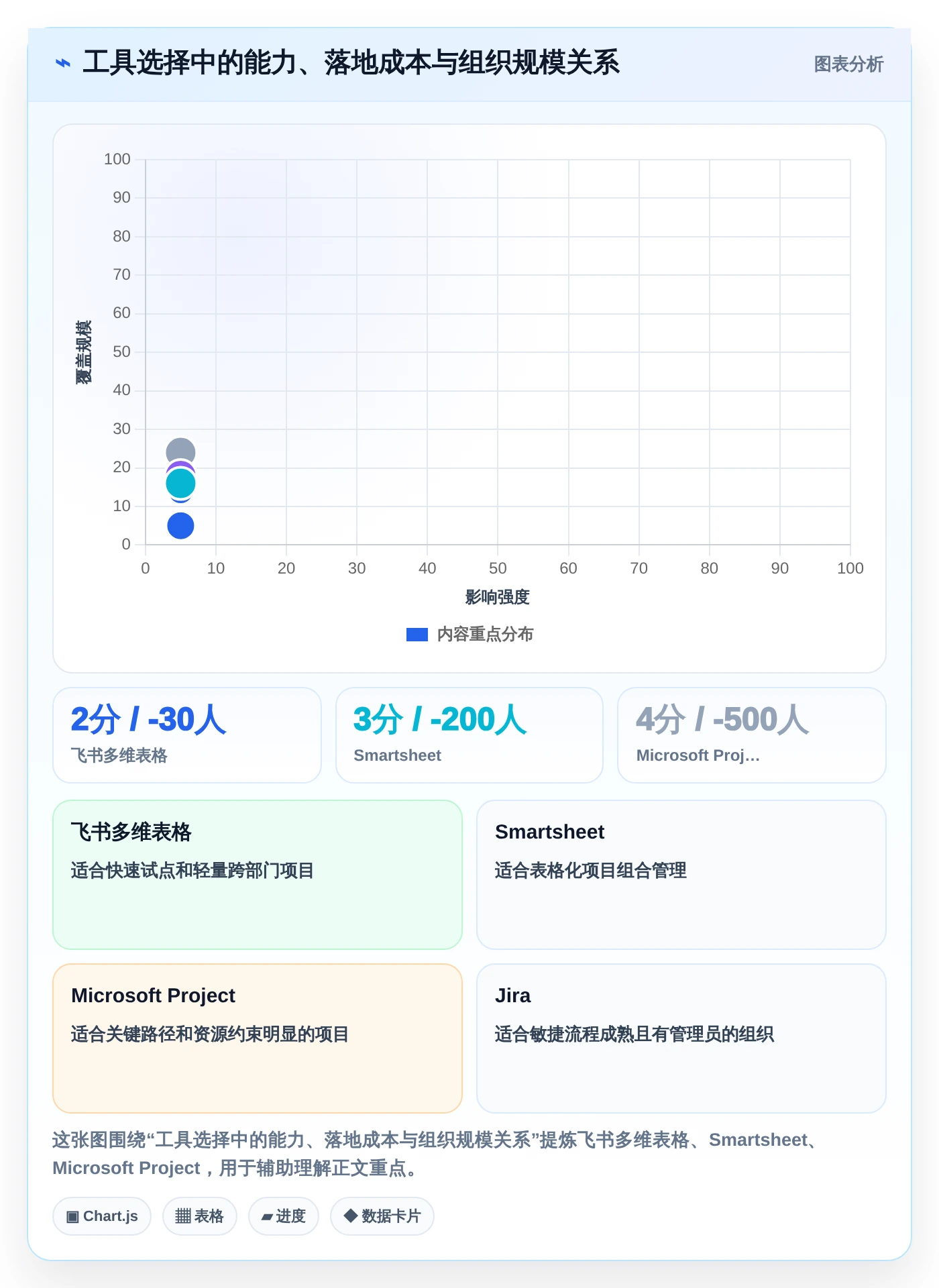
Task: Toggle the 内容重点分布 legend item
Action: 469,635
